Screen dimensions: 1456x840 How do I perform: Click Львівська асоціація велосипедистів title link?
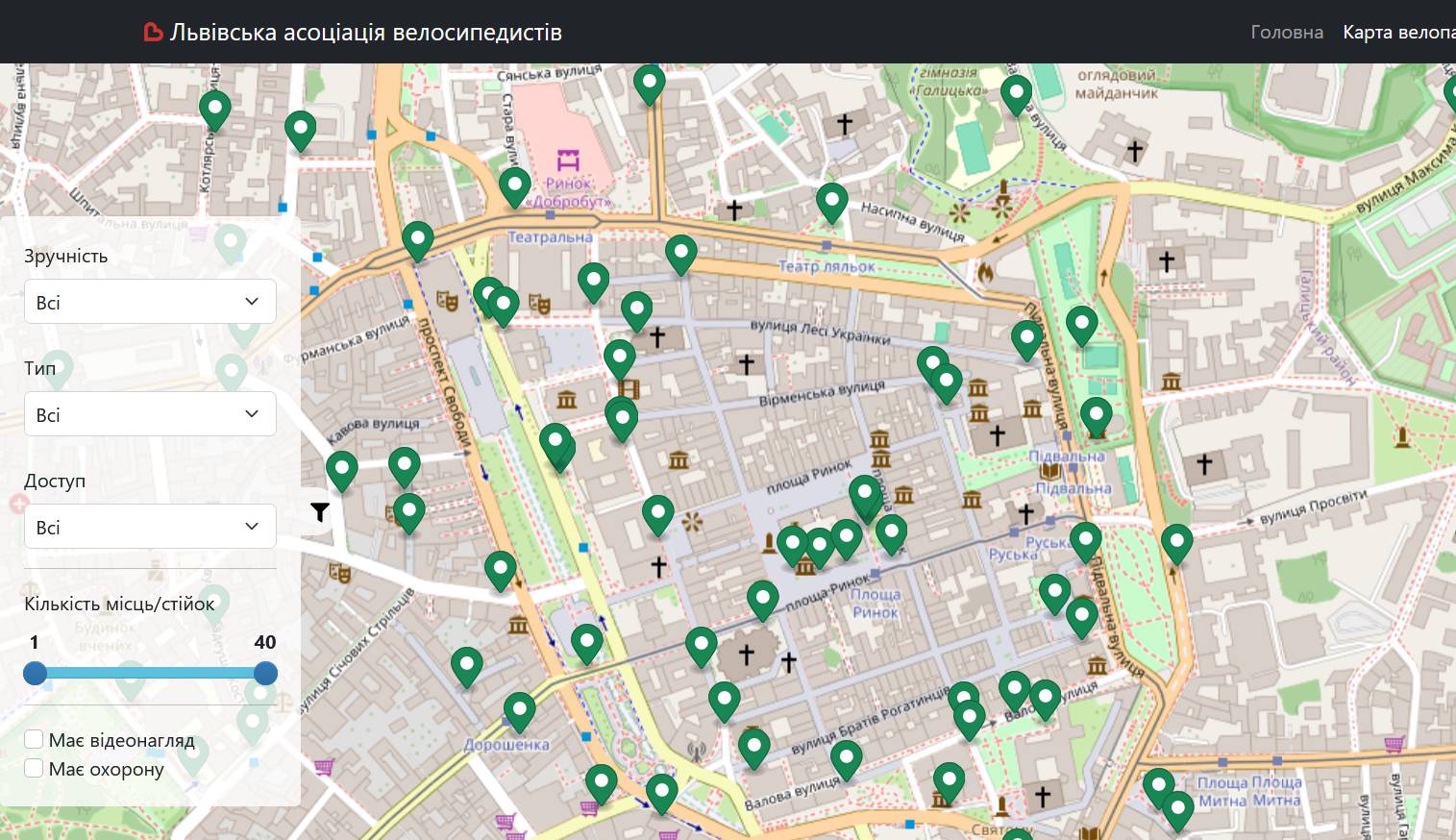365,33
